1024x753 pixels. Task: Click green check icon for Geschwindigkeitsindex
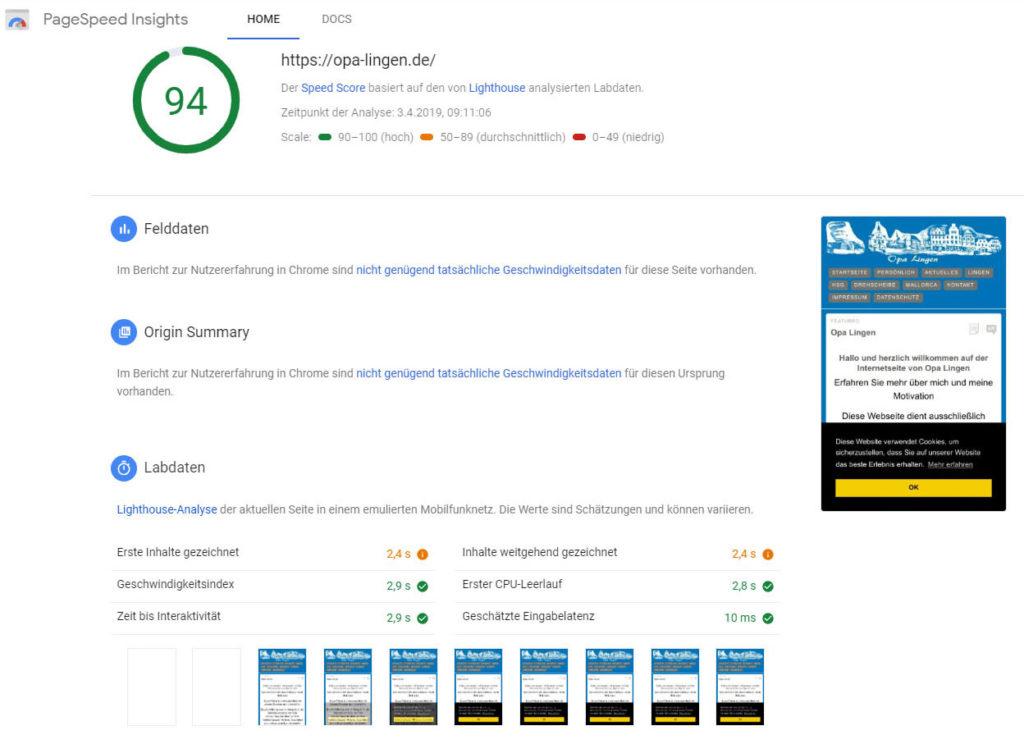pyautogui.click(x=423, y=586)
